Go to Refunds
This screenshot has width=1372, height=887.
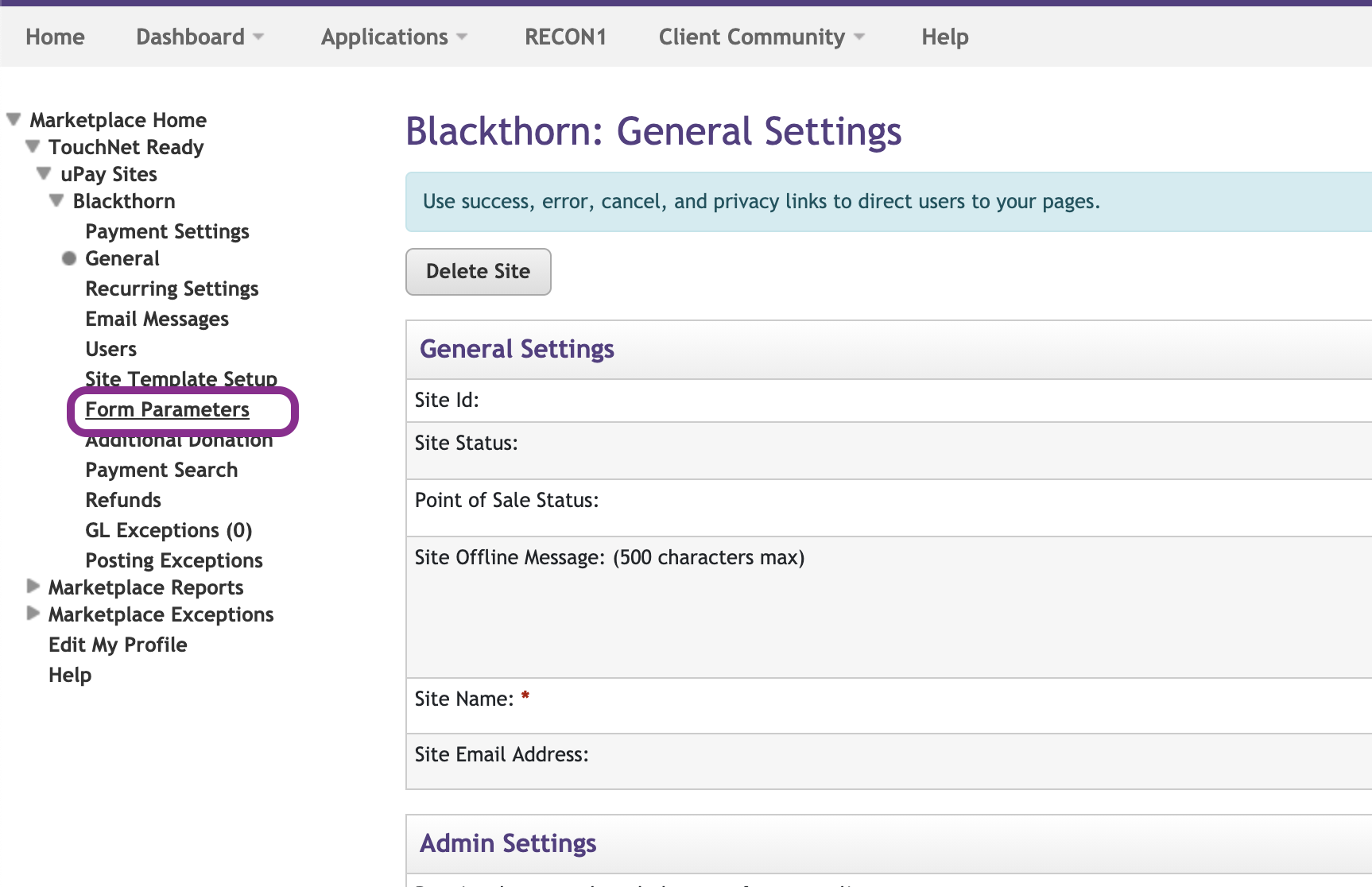pyautogui.click(x=123, y=500)
